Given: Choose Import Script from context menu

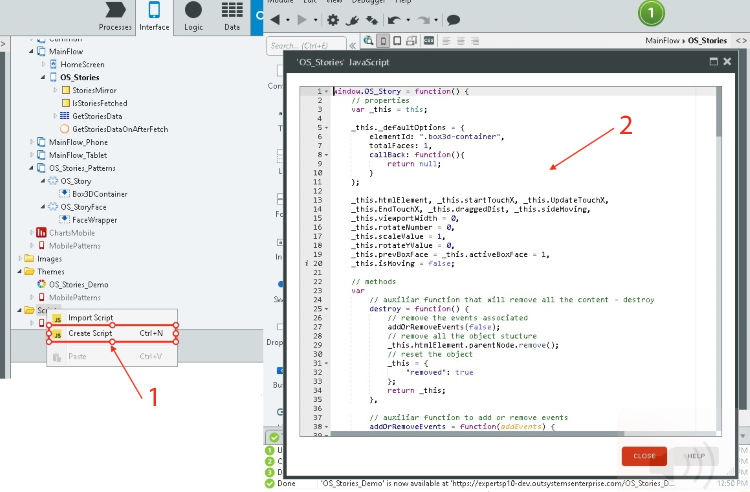Looking at the screenshot, I should click(90, 317).
